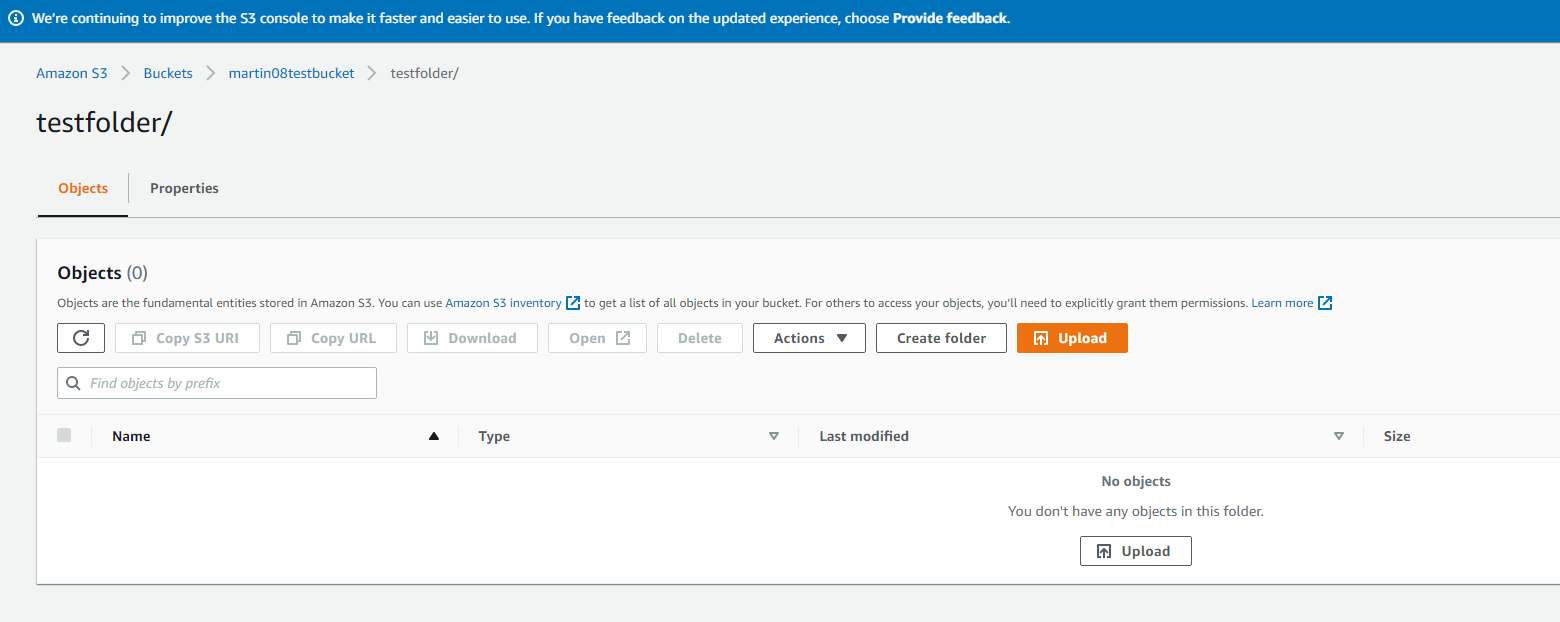Select the Objects tab
The height and width of the screenshot is (622, 1560).
point(82,188)
